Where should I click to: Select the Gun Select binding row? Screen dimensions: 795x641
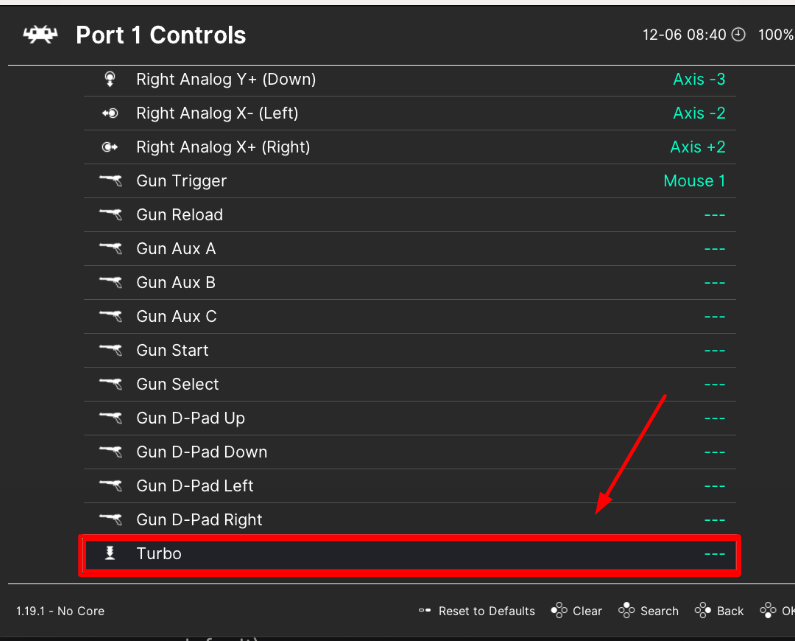click(x=410, y=384)
